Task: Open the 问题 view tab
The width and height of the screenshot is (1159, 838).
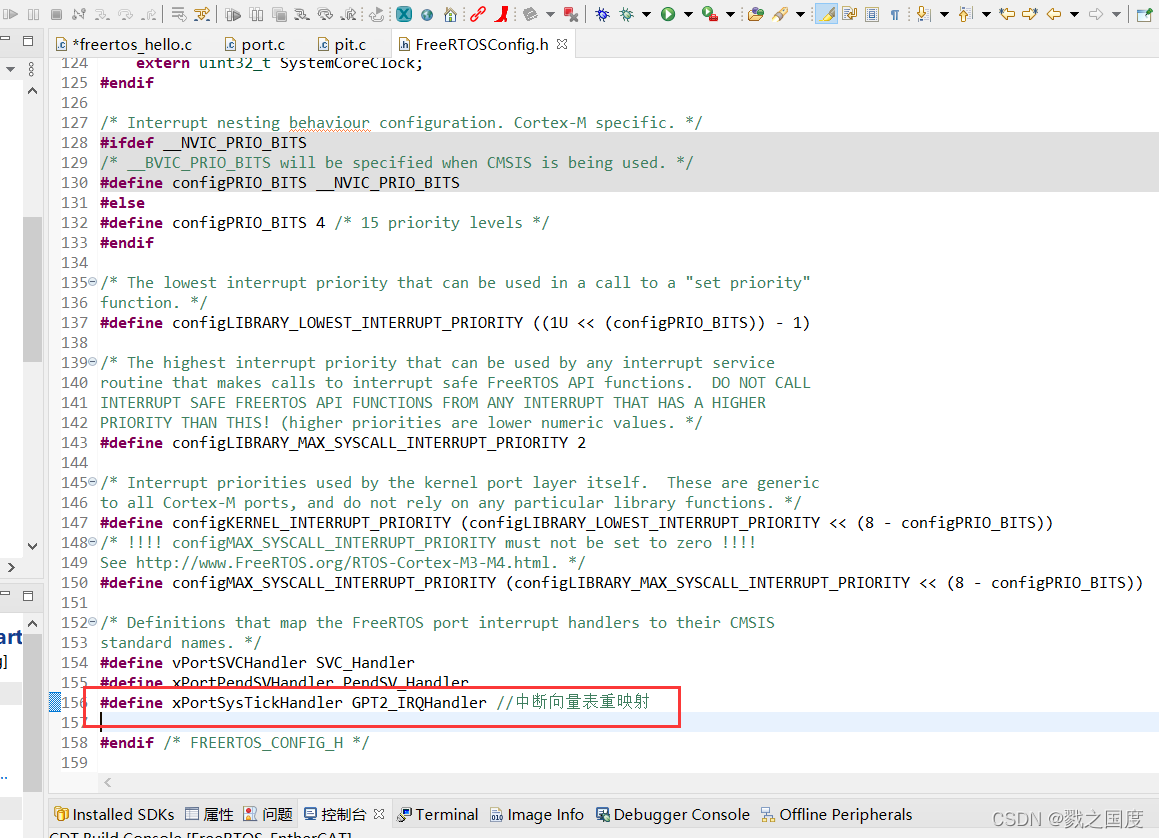Action: pos(268,814)
